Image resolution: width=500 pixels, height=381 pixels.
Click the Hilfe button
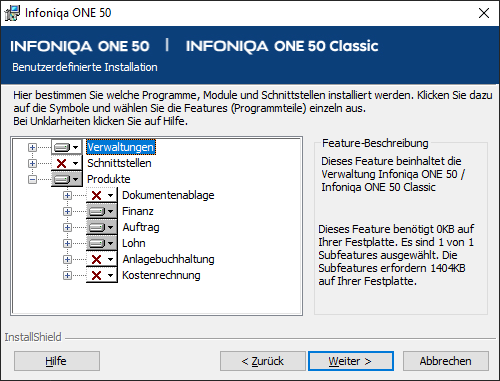coord(57,361)
